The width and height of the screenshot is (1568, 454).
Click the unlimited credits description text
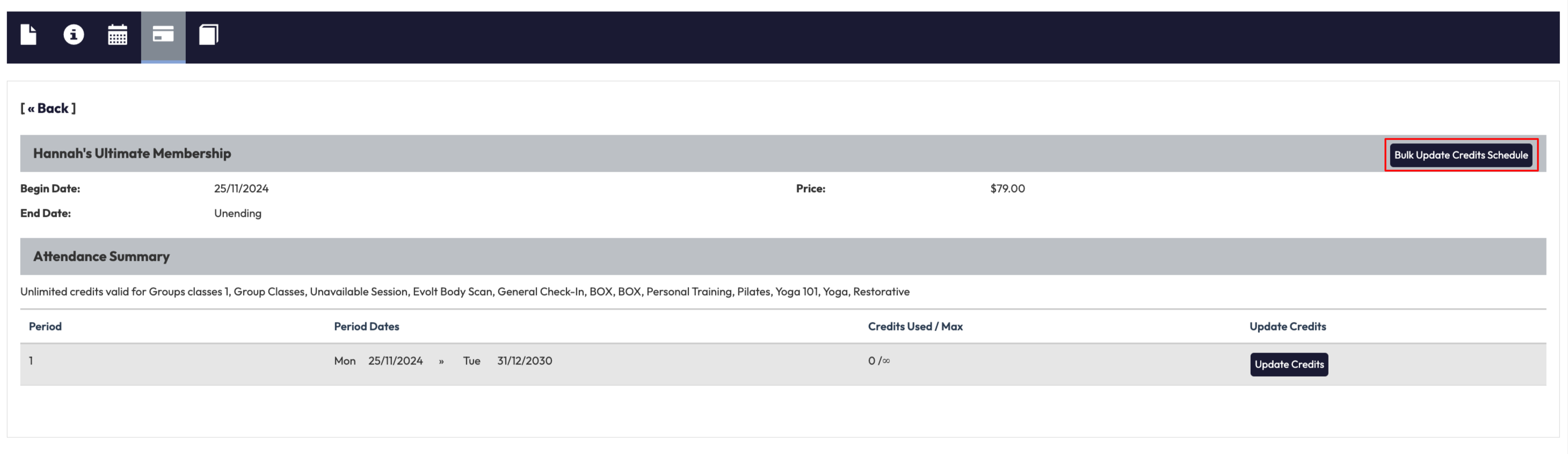pos(464,291)
